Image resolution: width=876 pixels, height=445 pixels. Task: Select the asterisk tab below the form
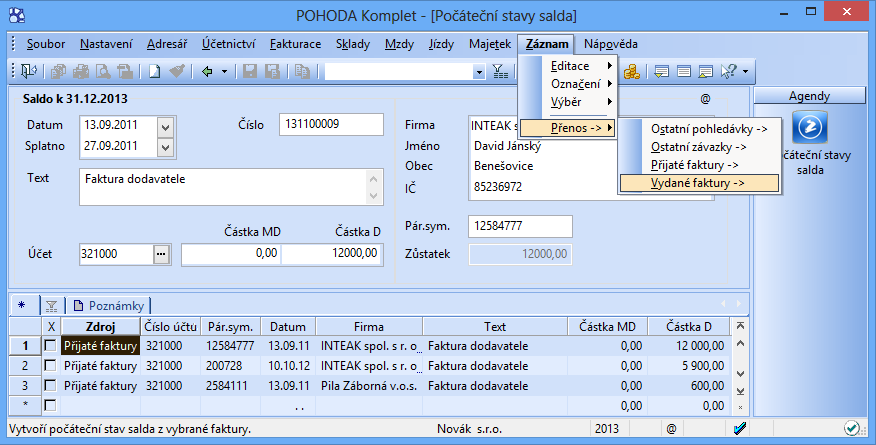tap(22, 305)
